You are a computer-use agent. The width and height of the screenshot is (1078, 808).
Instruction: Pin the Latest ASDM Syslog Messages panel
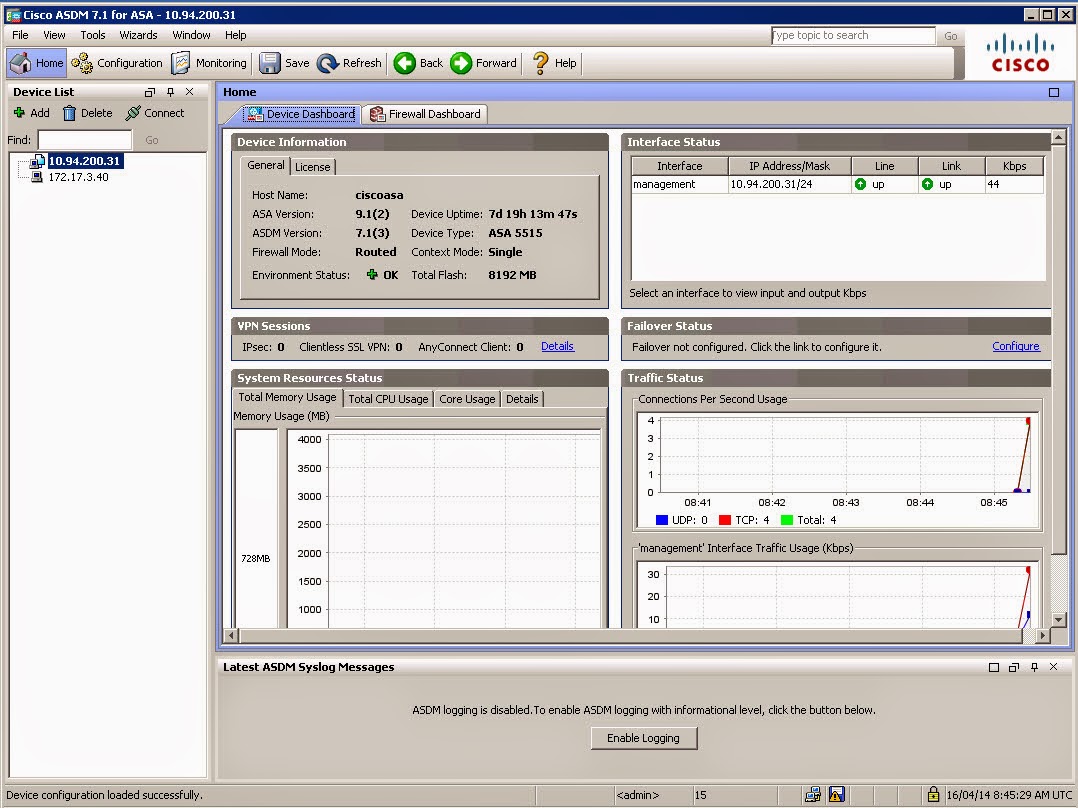(x=1032, y=667)
